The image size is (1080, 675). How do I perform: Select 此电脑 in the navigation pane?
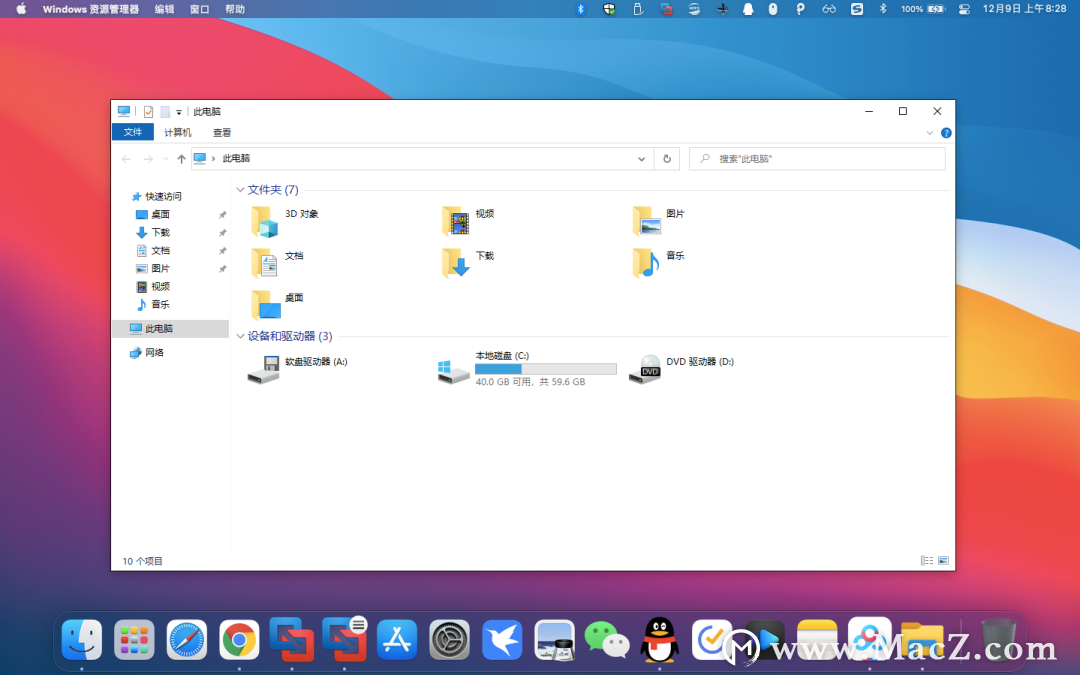[170, 329]
